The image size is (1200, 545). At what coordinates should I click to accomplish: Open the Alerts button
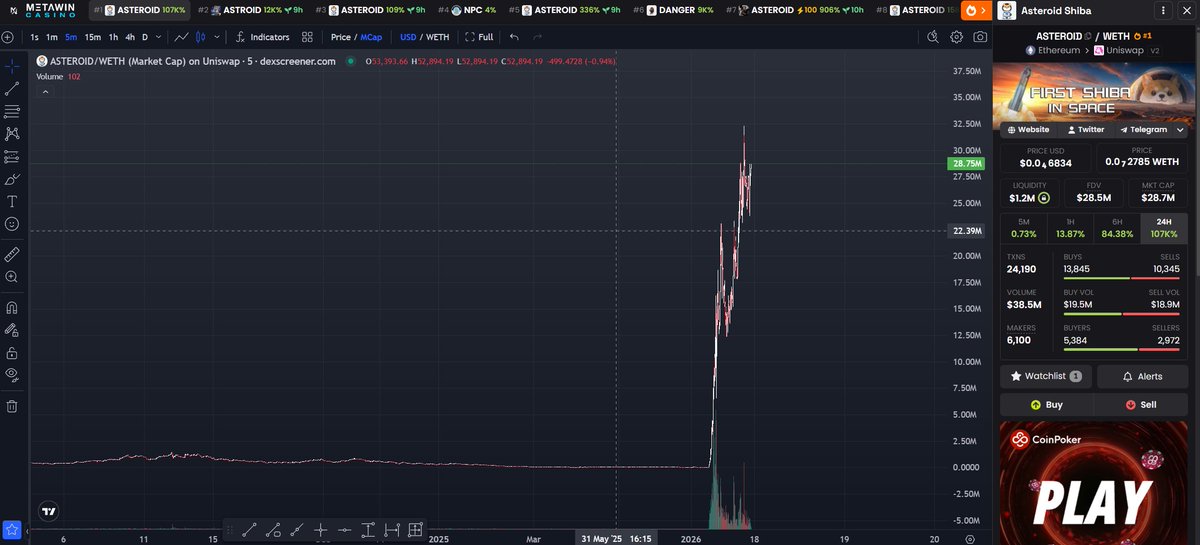1142,376
